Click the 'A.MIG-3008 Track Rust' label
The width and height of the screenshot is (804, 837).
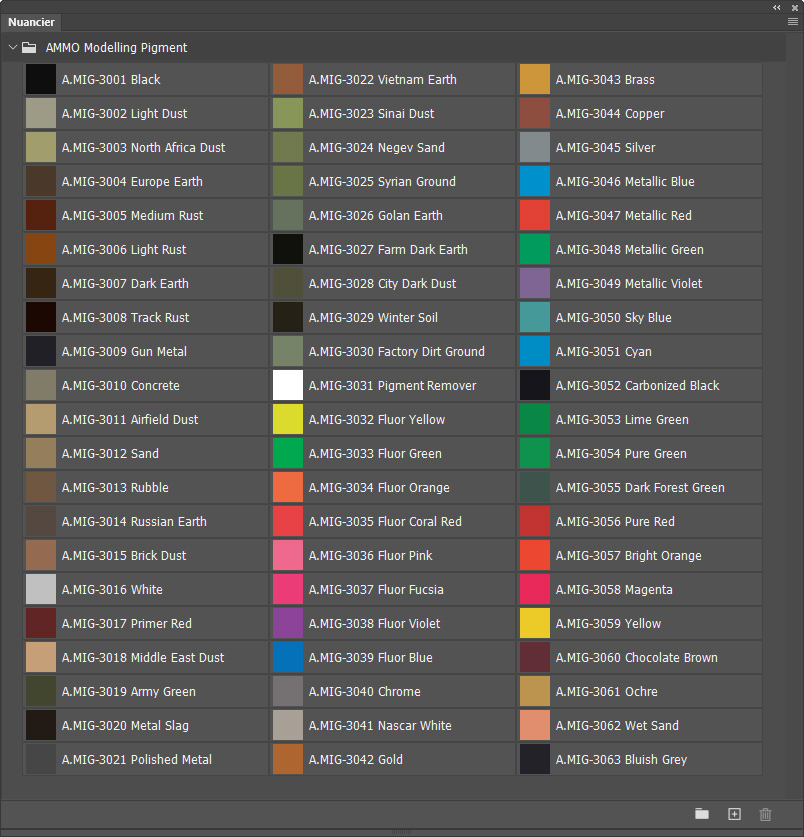point(125,318)
